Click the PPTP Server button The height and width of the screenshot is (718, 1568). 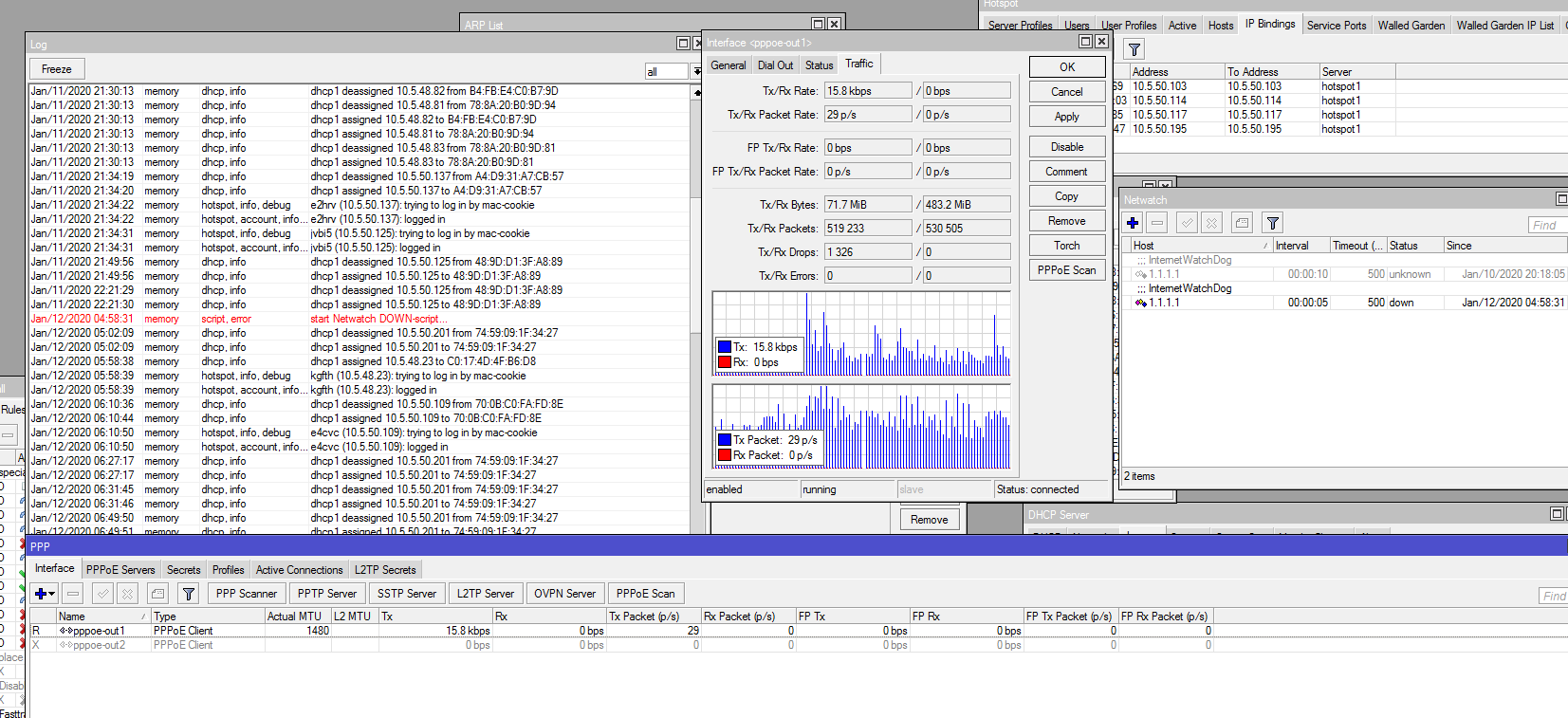(327, 594)
